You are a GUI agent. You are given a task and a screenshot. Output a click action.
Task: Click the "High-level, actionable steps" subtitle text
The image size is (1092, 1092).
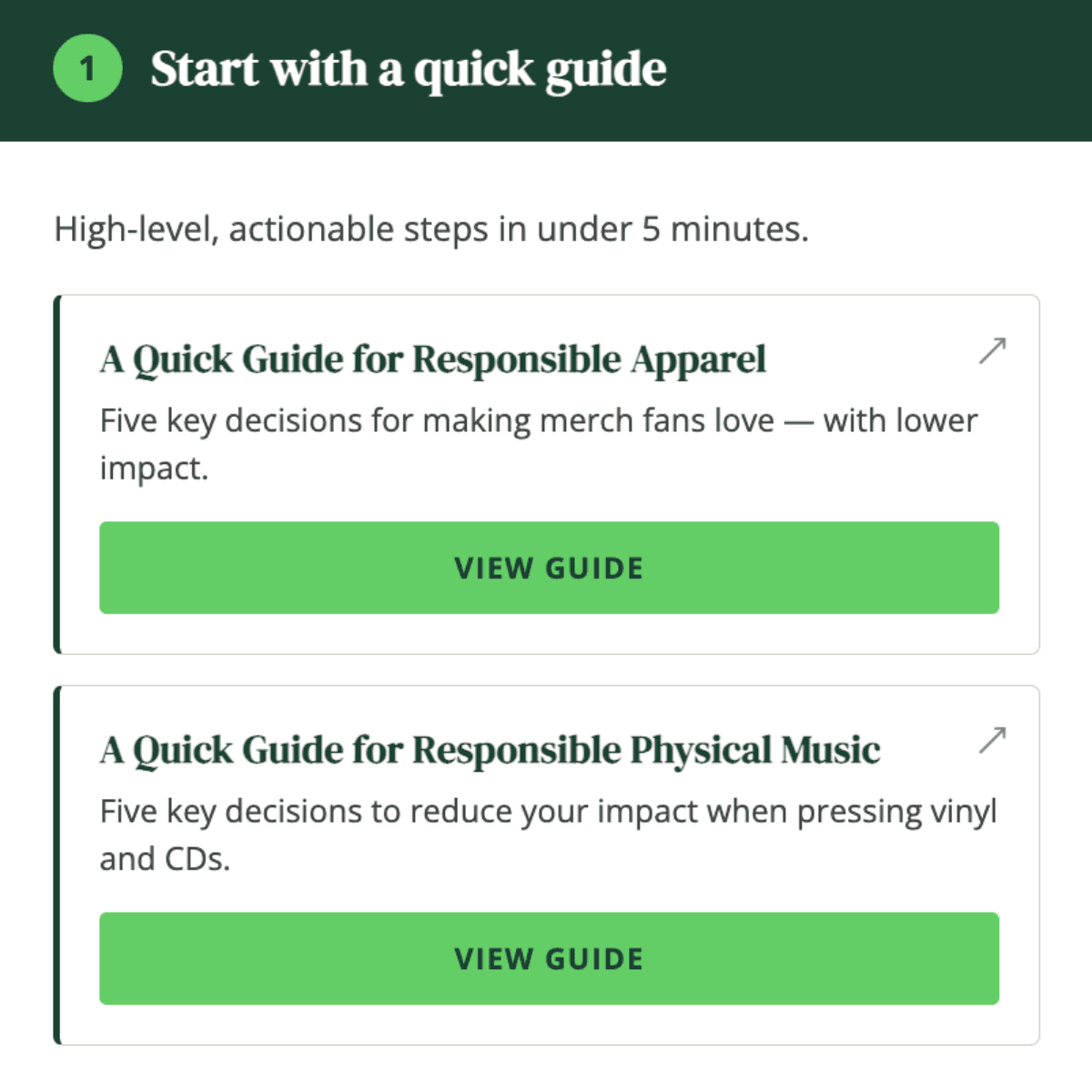click(x=430, y=229)
